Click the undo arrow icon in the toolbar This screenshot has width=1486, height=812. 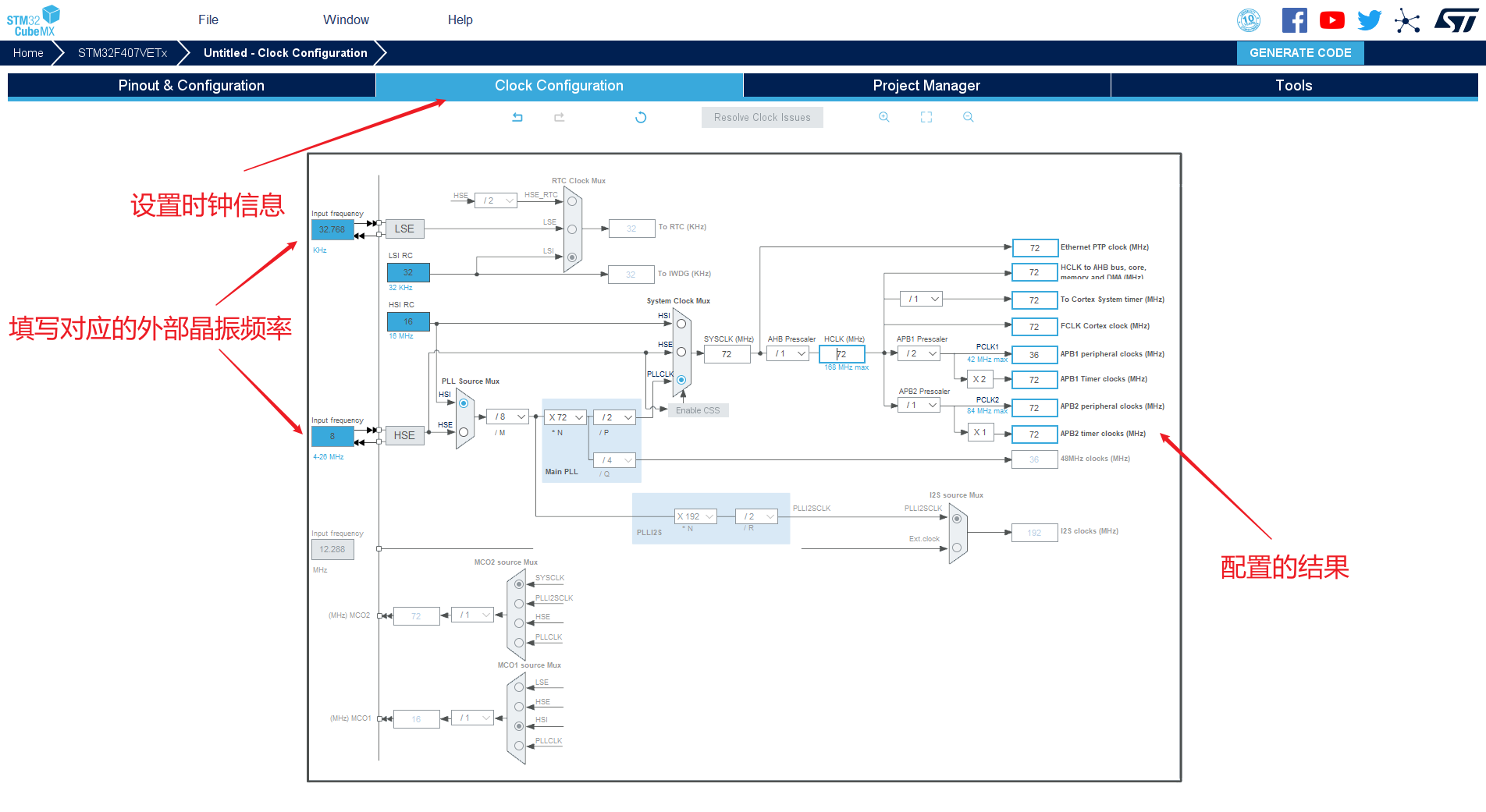click(x=517, y=117)
